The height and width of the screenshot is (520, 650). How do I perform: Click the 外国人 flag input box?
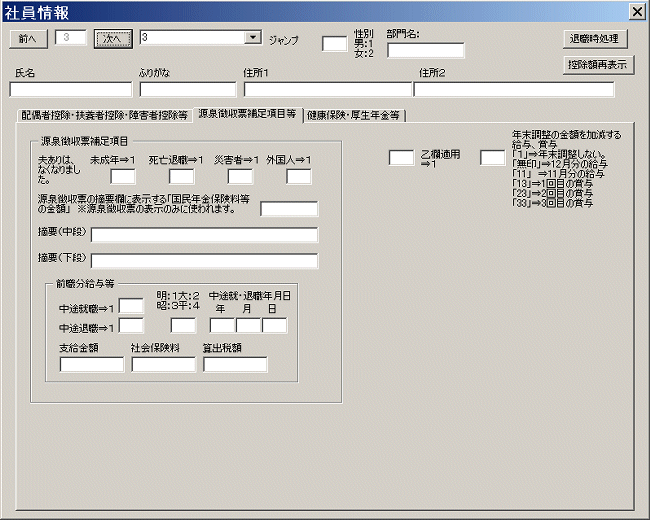(299, 177)
